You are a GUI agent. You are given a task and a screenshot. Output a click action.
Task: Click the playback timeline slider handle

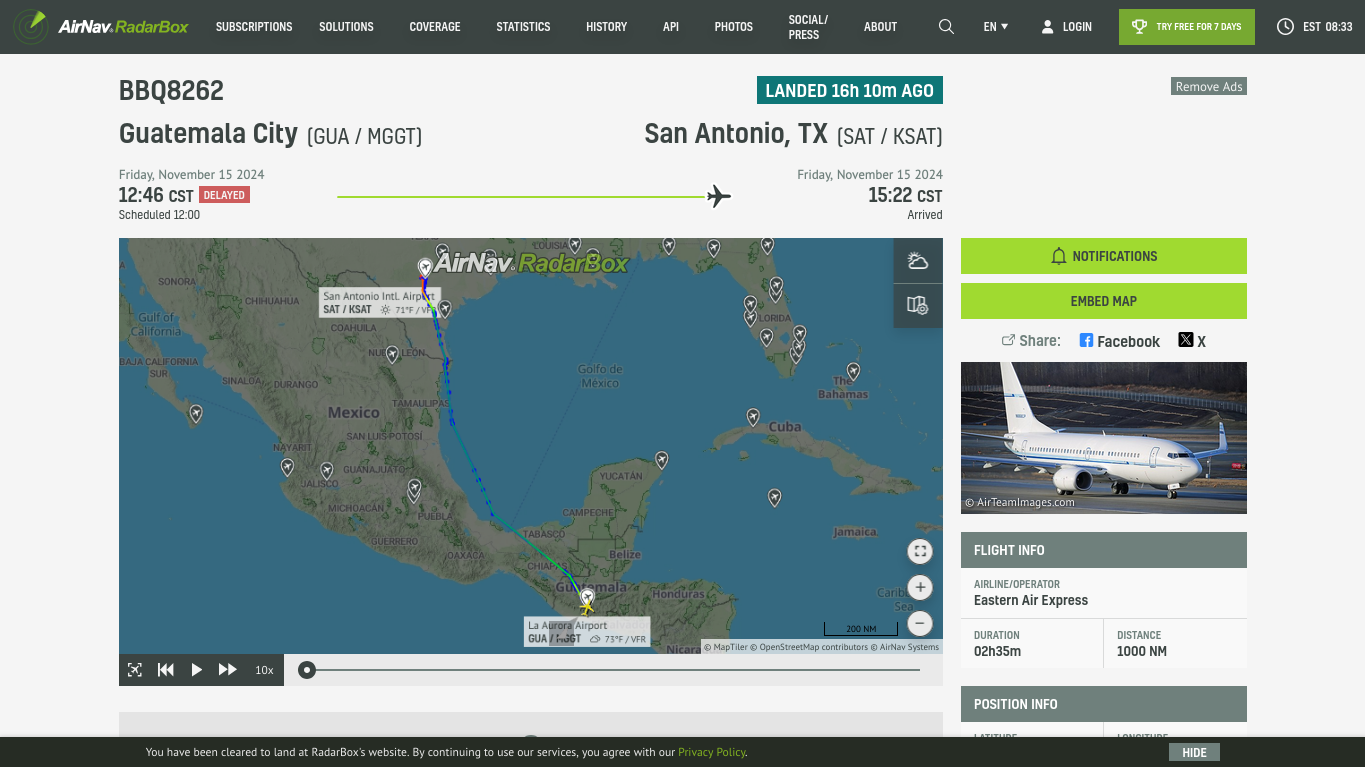(307, 670)
